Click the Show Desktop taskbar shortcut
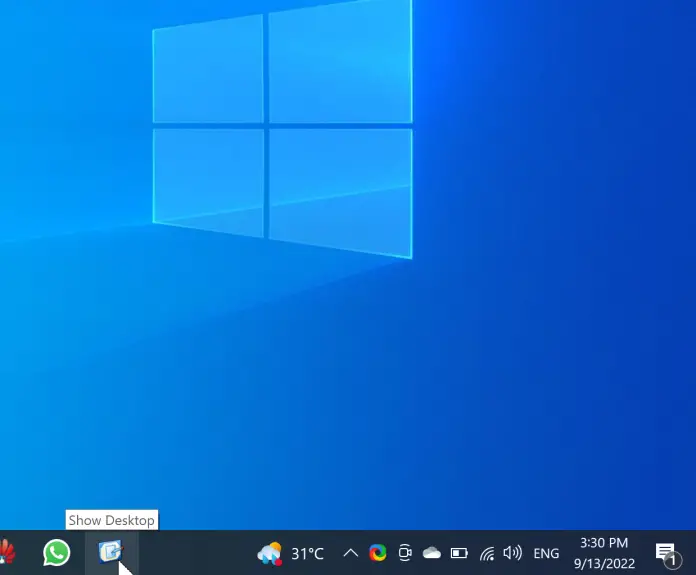 (x=111, y=552)
